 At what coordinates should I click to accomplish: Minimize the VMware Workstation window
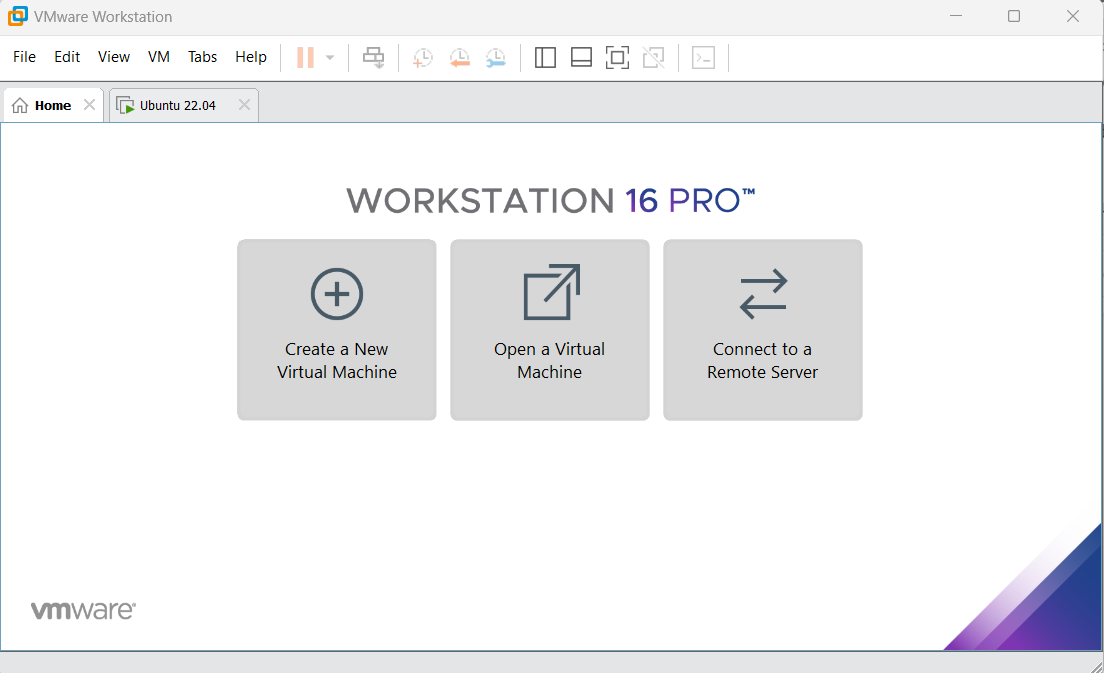[955, 16]
